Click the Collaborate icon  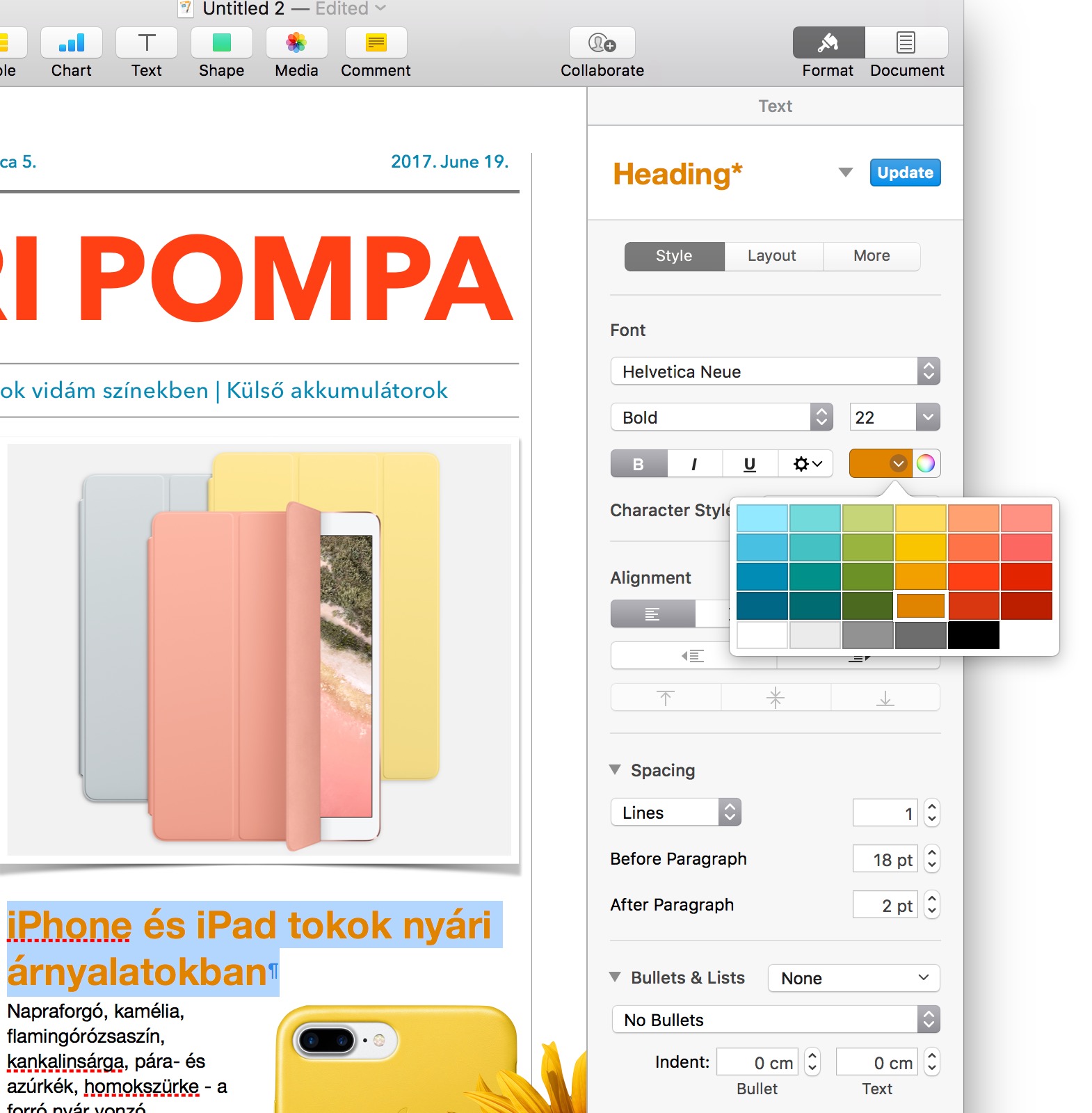(602, 43)
